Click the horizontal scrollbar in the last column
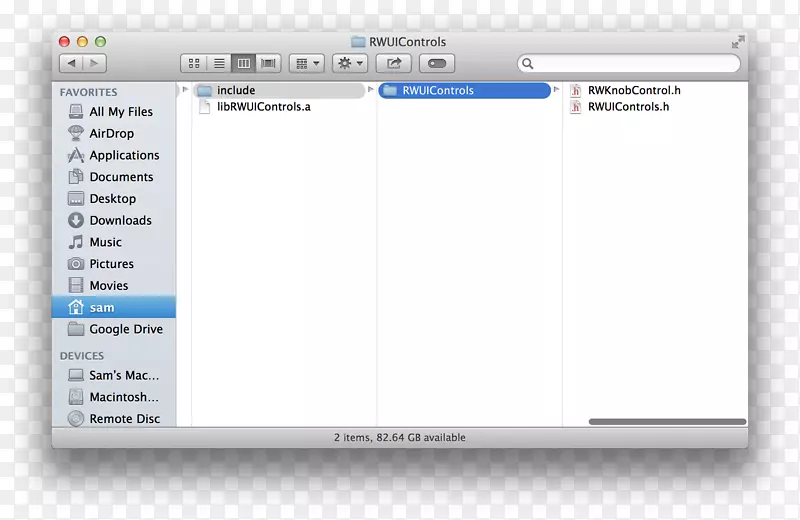This screenshot has width=800, height=520. pyautogui.click(x=667, y=421)
